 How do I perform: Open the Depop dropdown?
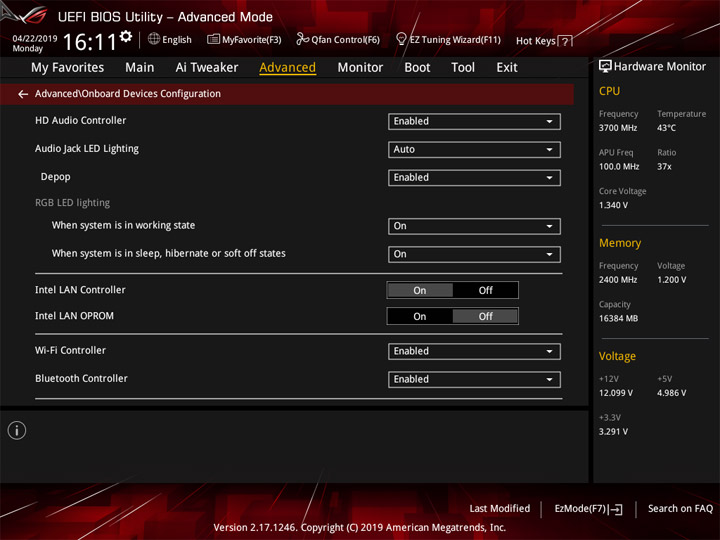[474, 178]
